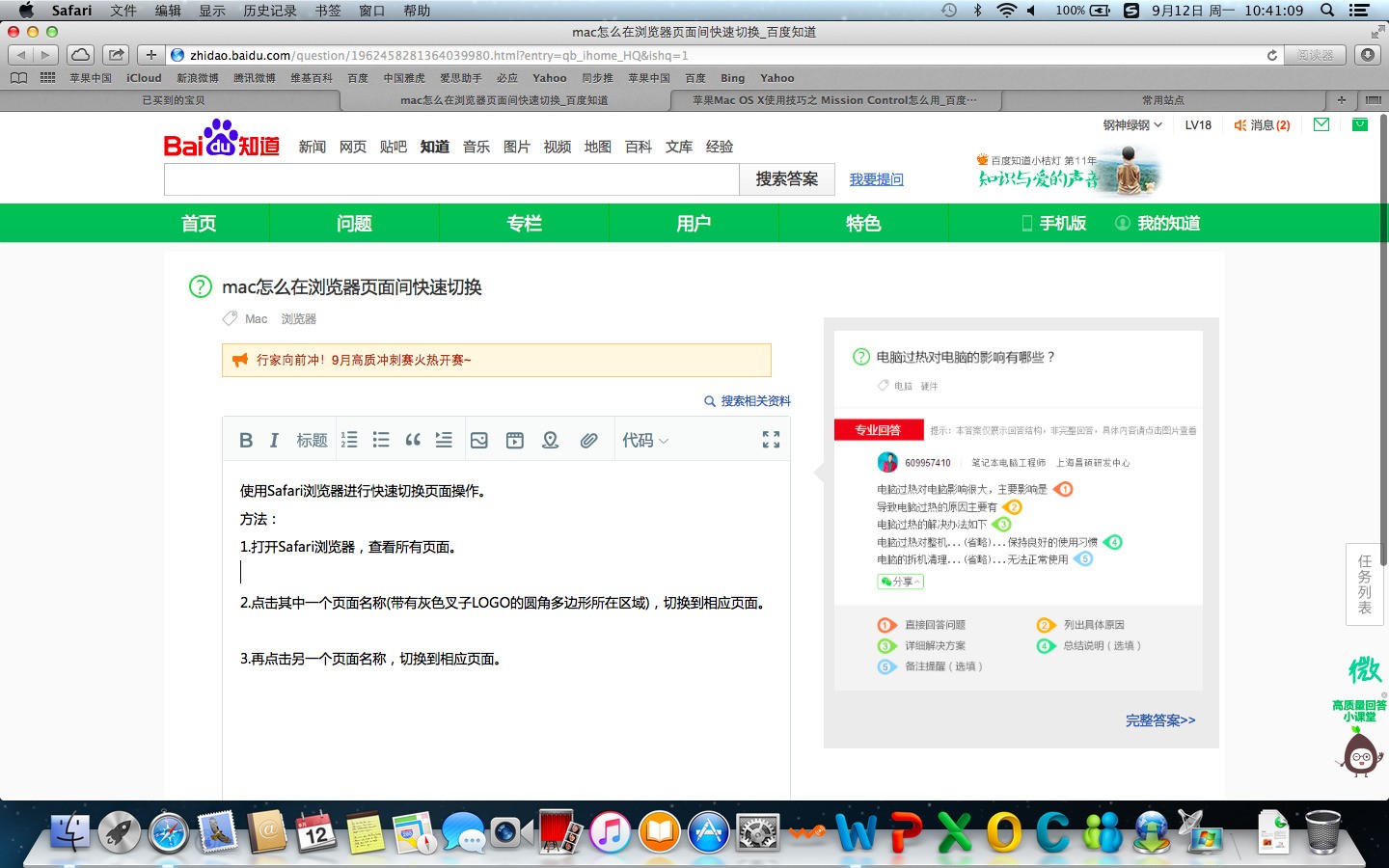Click the green mail envelope icon

pyautogui.click(x=1321, y=124)
